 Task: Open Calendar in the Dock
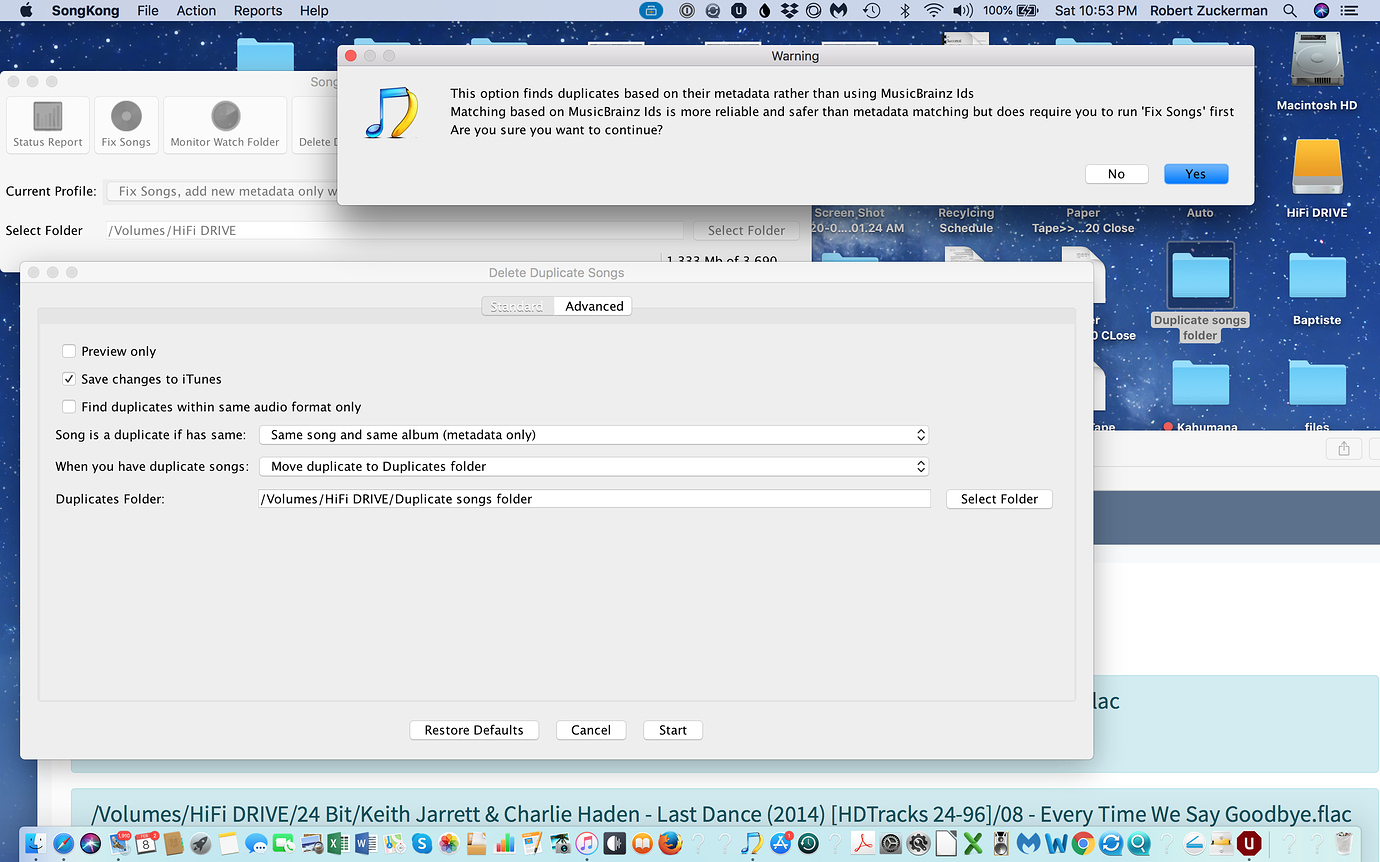[x=146, y=843]
